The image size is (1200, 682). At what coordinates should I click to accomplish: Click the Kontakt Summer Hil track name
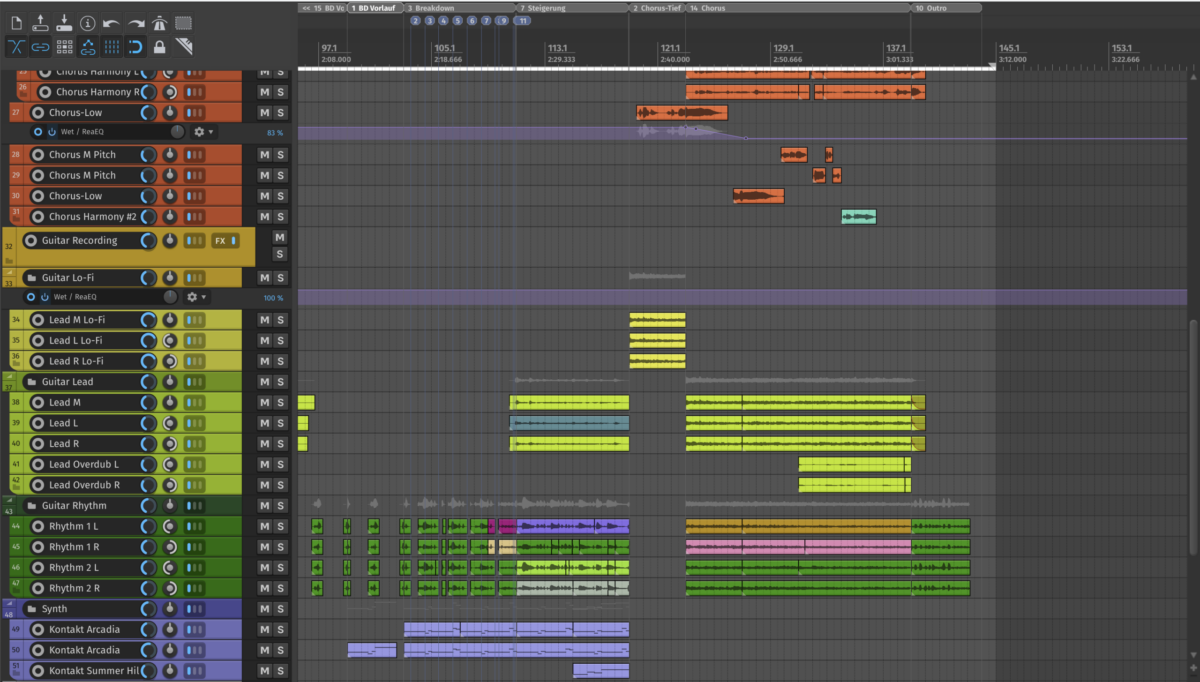pyautogui.click(x=94, y=671)
